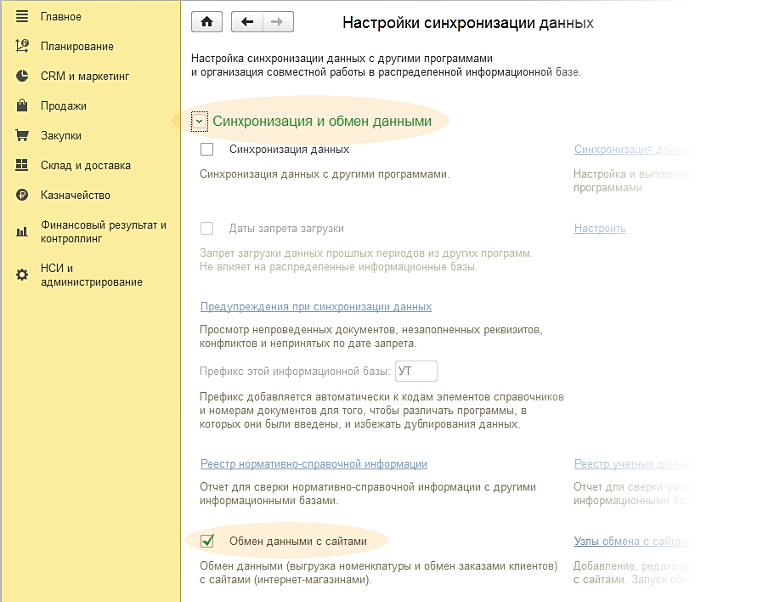Open Предупреждения при синхронизации данных link

point(316,307)
